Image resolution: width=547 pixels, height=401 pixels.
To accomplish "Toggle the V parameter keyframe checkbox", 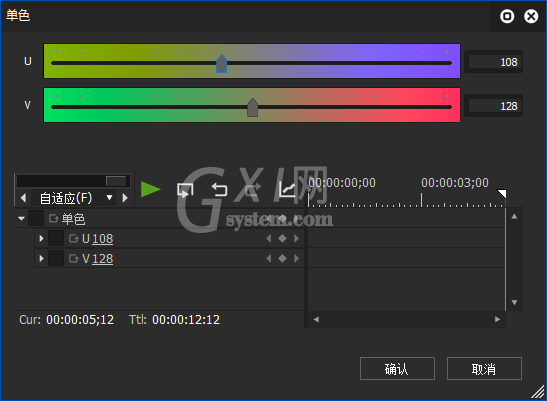I will pyautogui.click(x=56, y=258).
